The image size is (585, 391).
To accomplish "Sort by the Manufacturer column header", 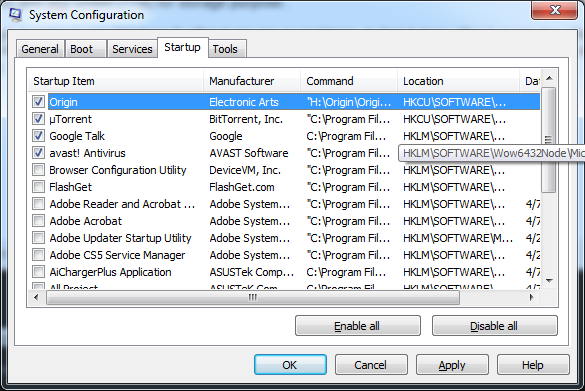I will (252, 81).
